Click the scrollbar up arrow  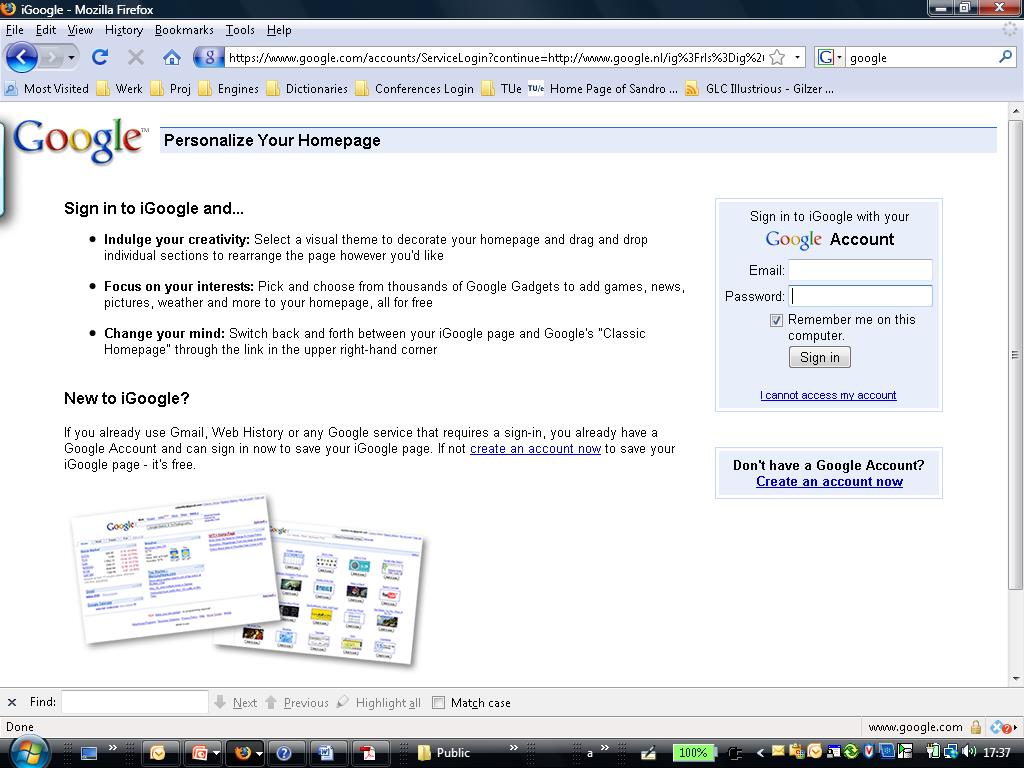[x=1015, y=111]
